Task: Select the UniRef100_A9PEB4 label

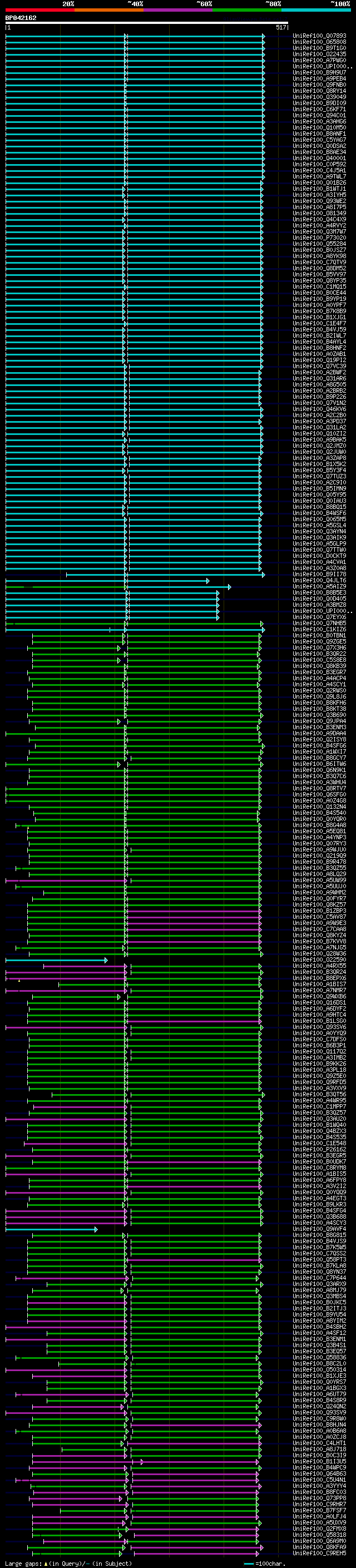Action: (319, 78)
